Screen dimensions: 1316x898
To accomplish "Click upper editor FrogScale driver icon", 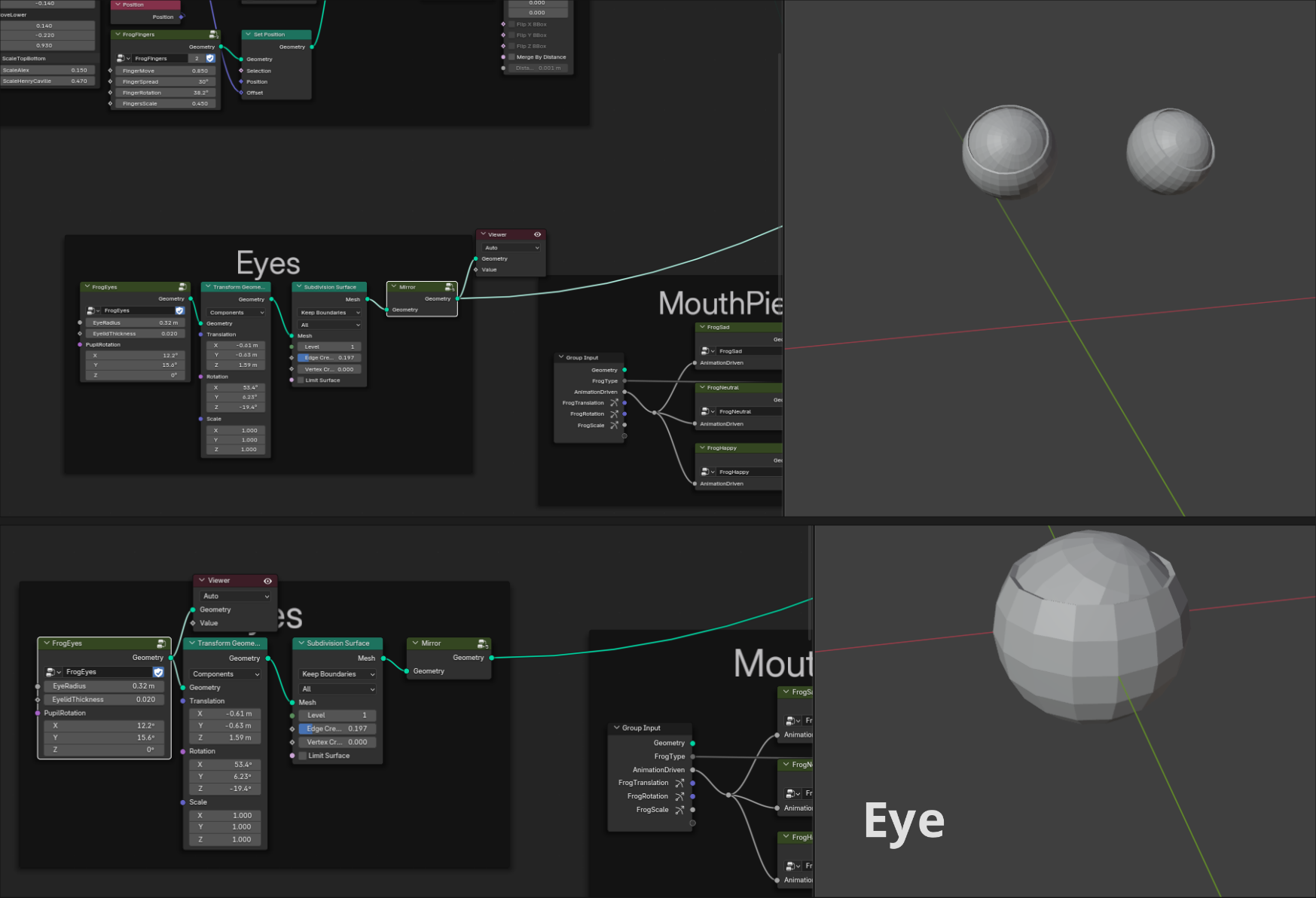I will point(614,426).
